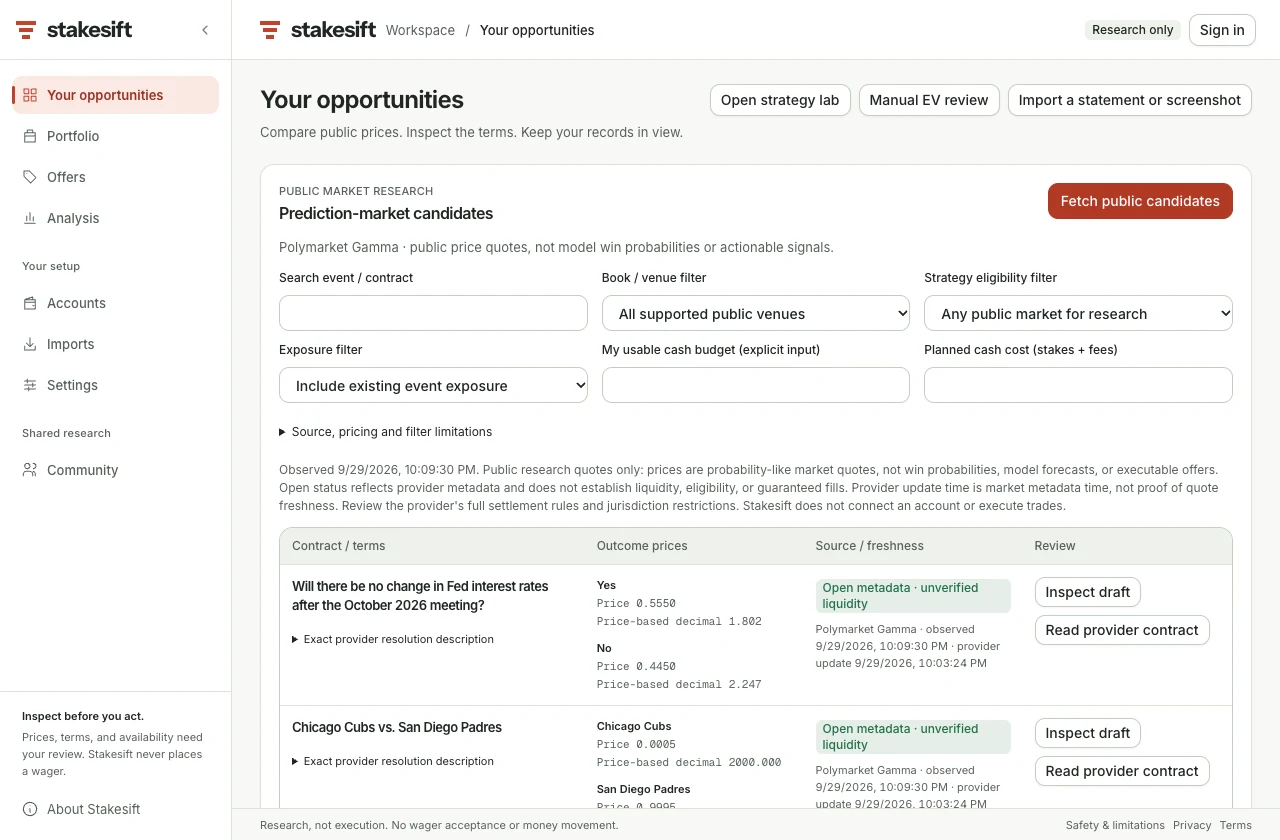The width and height of the screenshot is (1280, 840).
Task: Click the Review column header
Action: coord(1055,546)
